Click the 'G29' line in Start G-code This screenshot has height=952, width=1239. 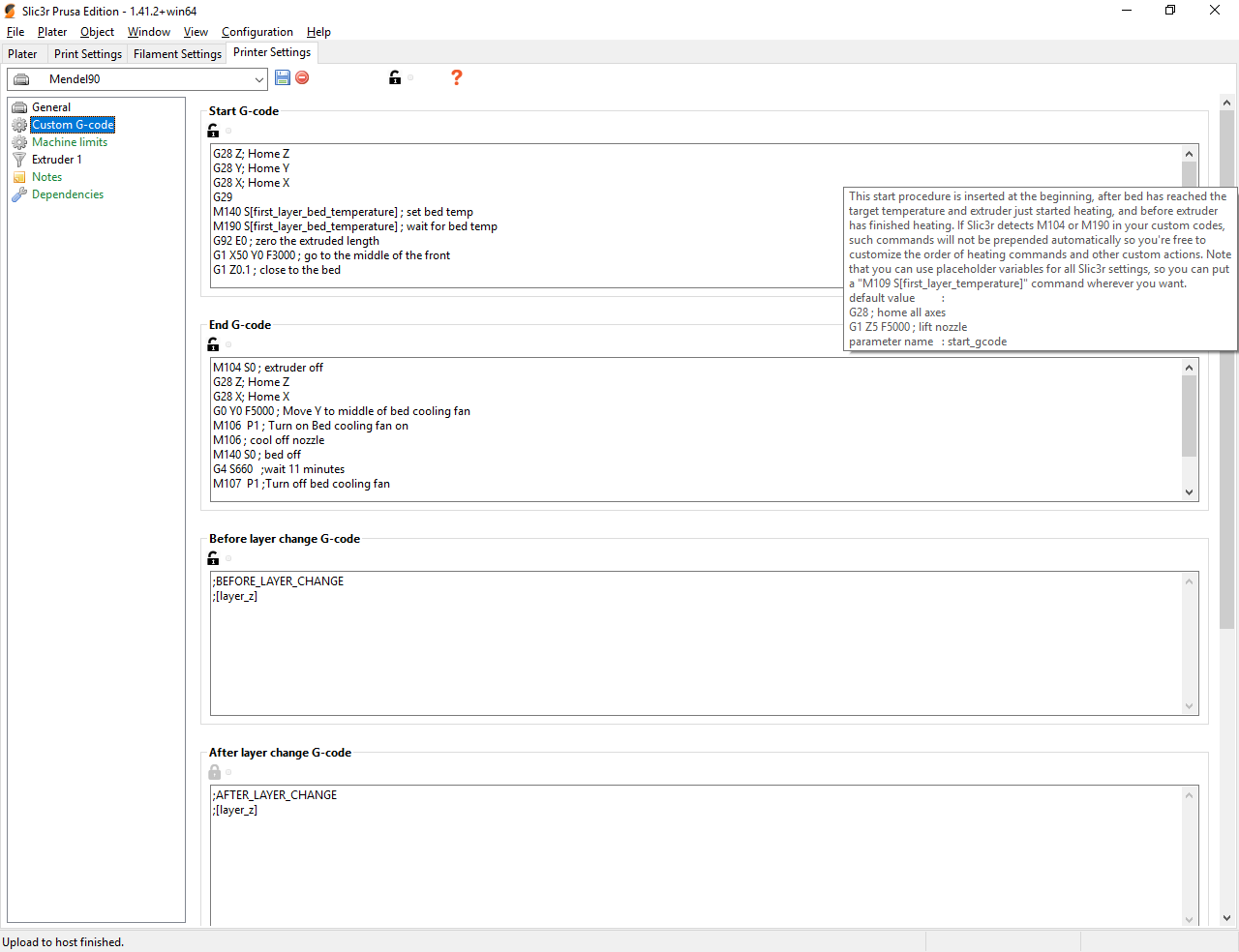[x=223, y=197]
